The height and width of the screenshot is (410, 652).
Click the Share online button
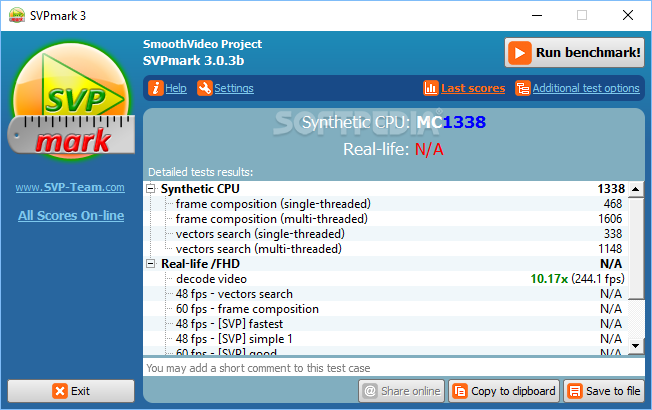[401, 391]
